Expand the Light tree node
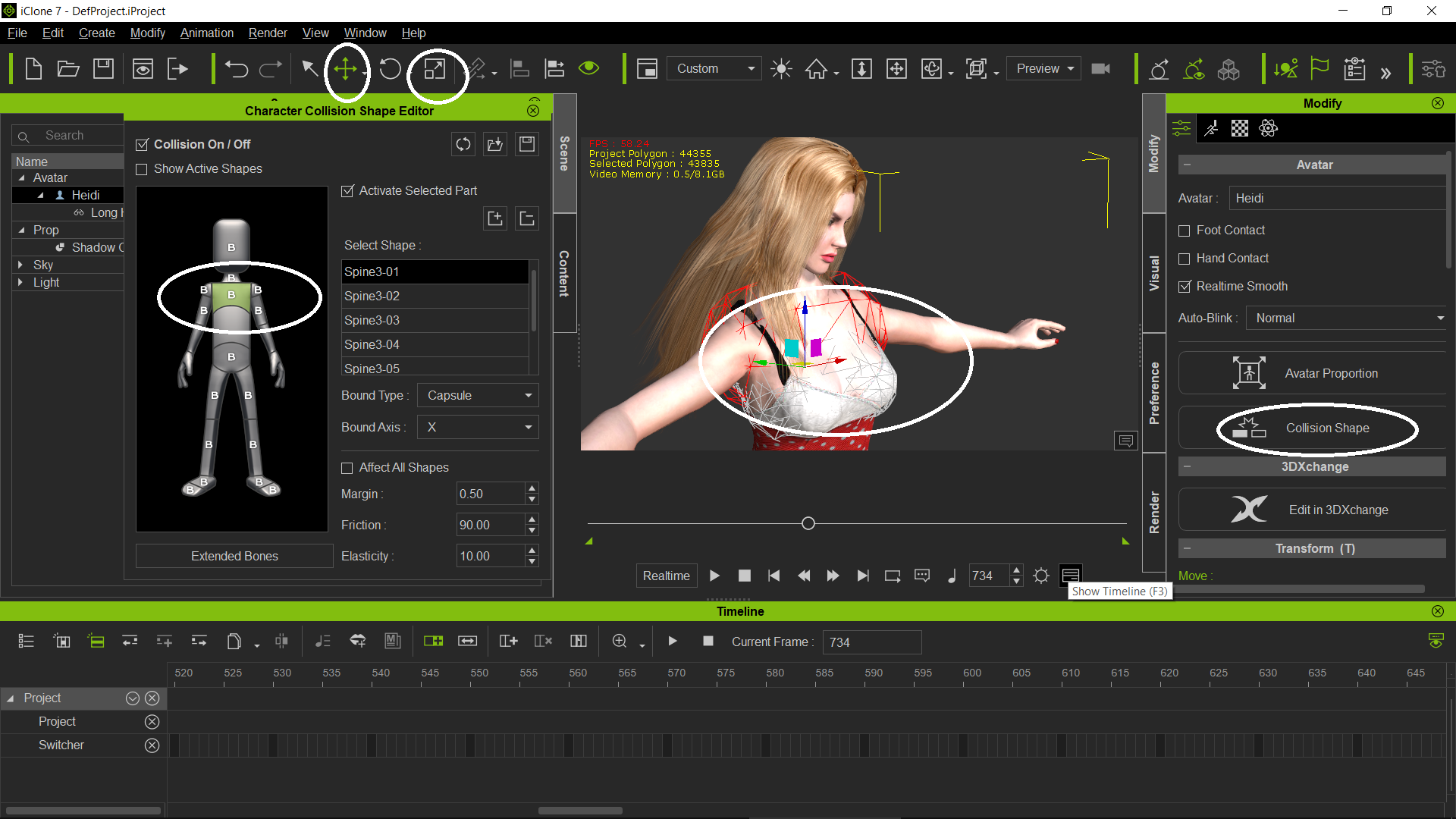1456x819 pixels. pos(20,283)
